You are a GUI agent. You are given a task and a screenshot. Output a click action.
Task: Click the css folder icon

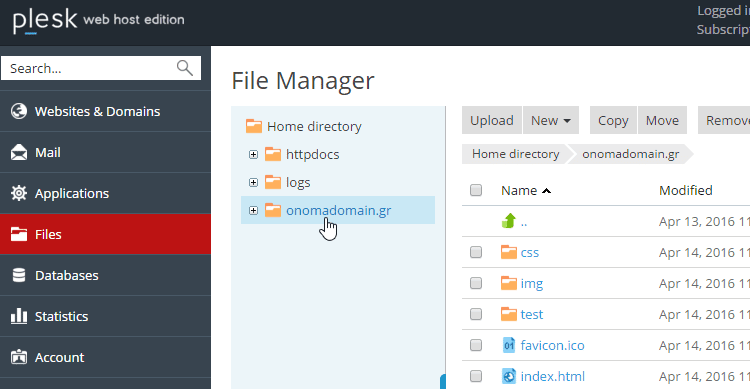point(509,252)
